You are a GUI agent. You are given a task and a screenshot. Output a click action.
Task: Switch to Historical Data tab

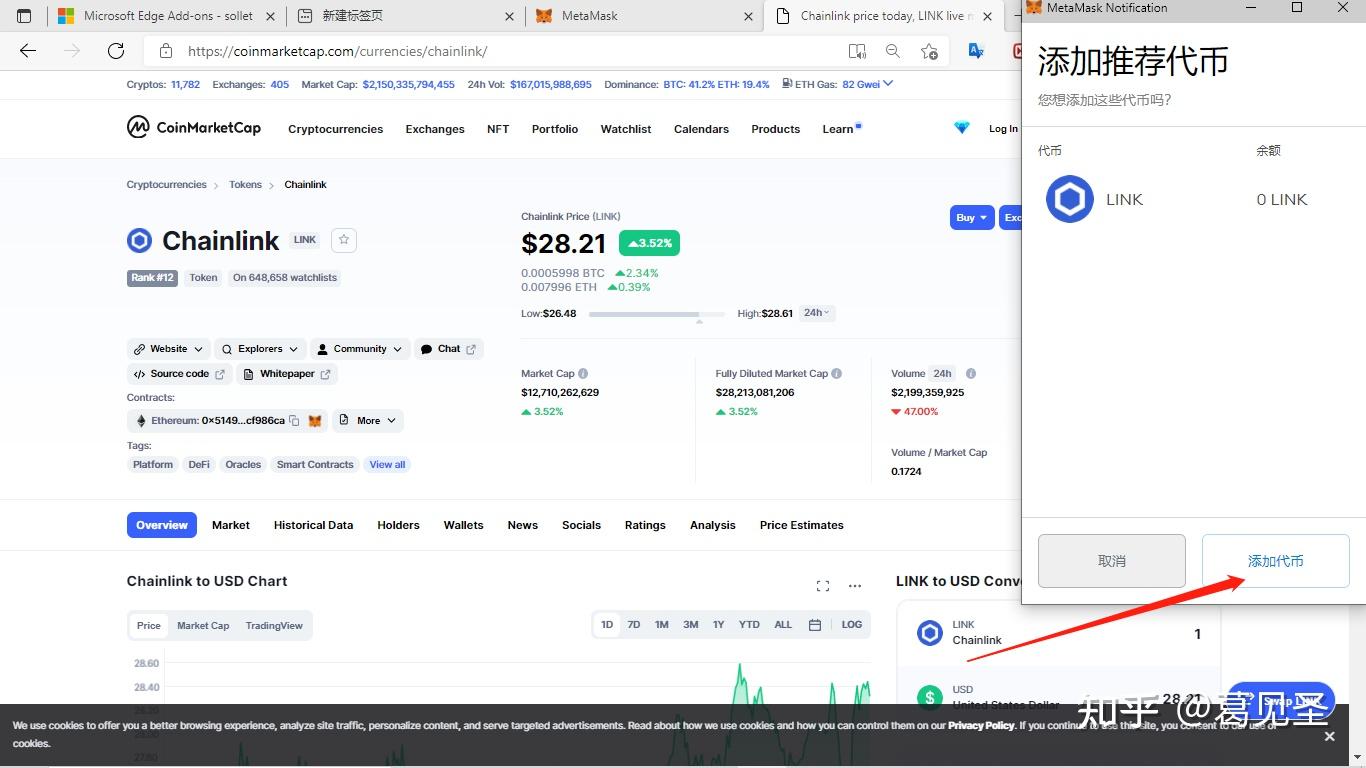click(x=314, y=525)
